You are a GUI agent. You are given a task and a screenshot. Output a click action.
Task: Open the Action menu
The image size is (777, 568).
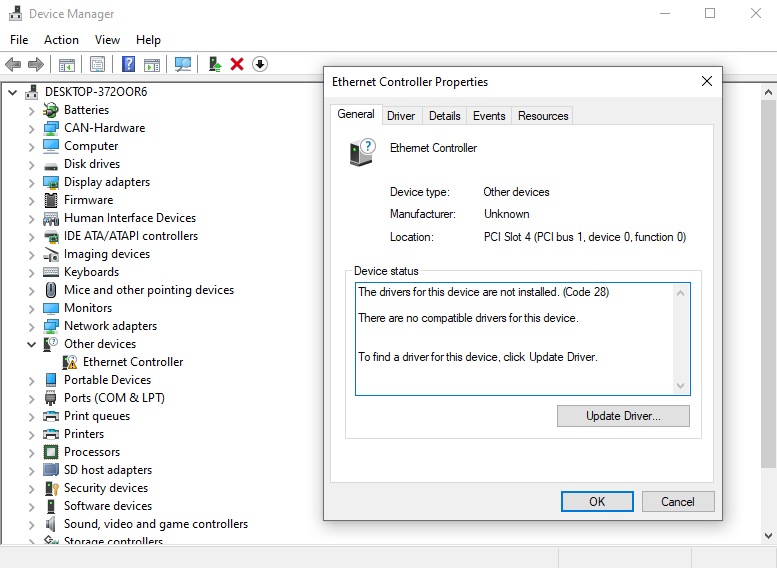coord(61,40)
